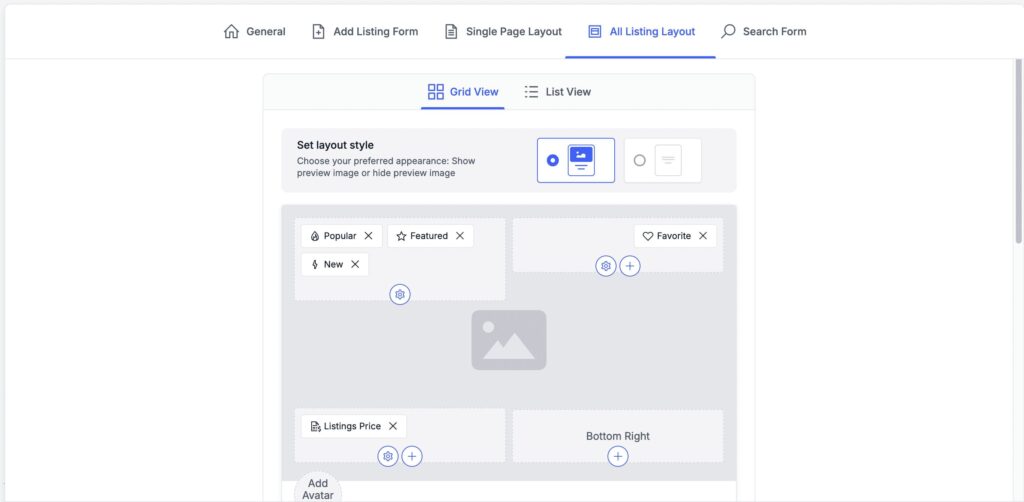
Task: Go to Single Page Layout tab
Action: pos(503,31)
